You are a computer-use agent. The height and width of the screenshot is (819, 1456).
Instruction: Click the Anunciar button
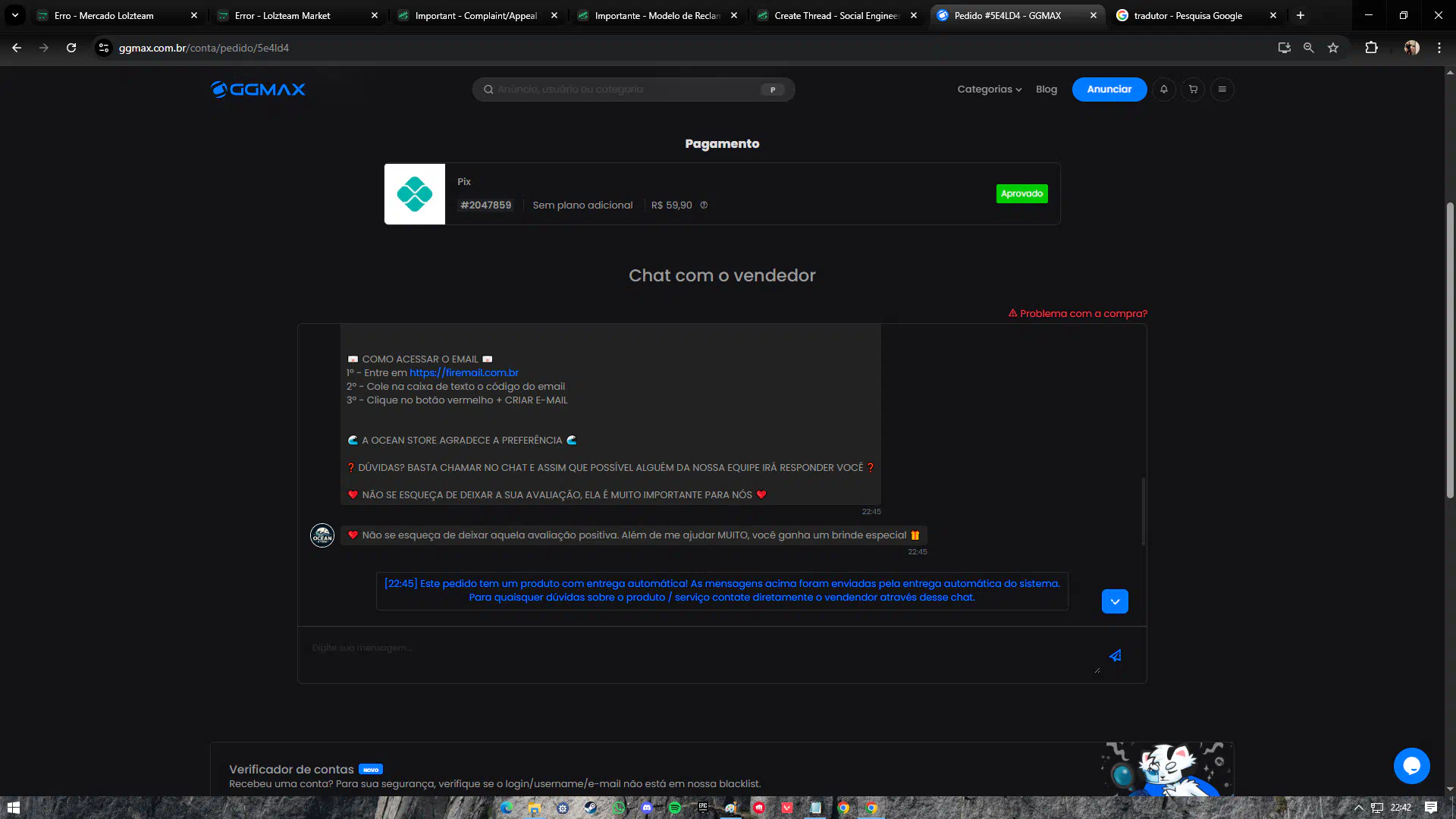click(1109, 89)
